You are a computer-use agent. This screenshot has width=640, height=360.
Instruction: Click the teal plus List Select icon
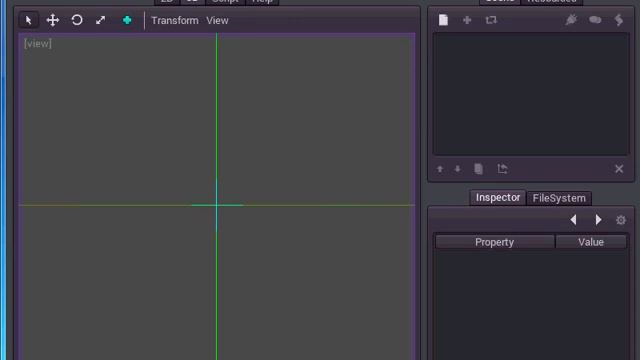[127, 20]
